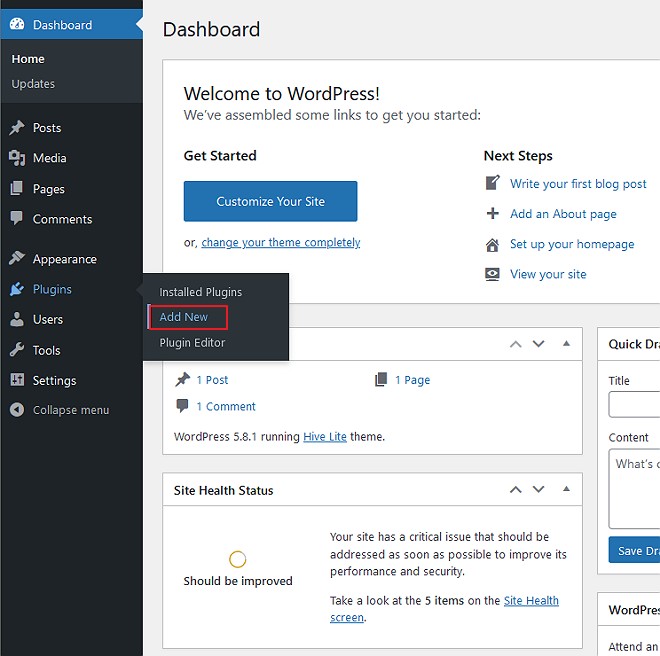Click the house icon beside Set up your homepage
The width and height of the screenshot is (660, 656).
(492, 245)
